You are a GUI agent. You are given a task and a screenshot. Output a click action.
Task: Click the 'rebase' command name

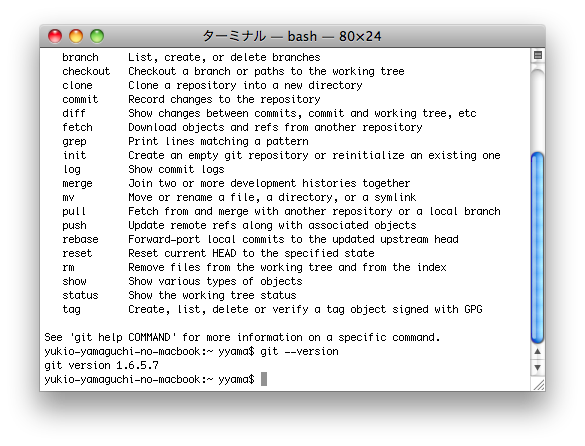point(80,239)
